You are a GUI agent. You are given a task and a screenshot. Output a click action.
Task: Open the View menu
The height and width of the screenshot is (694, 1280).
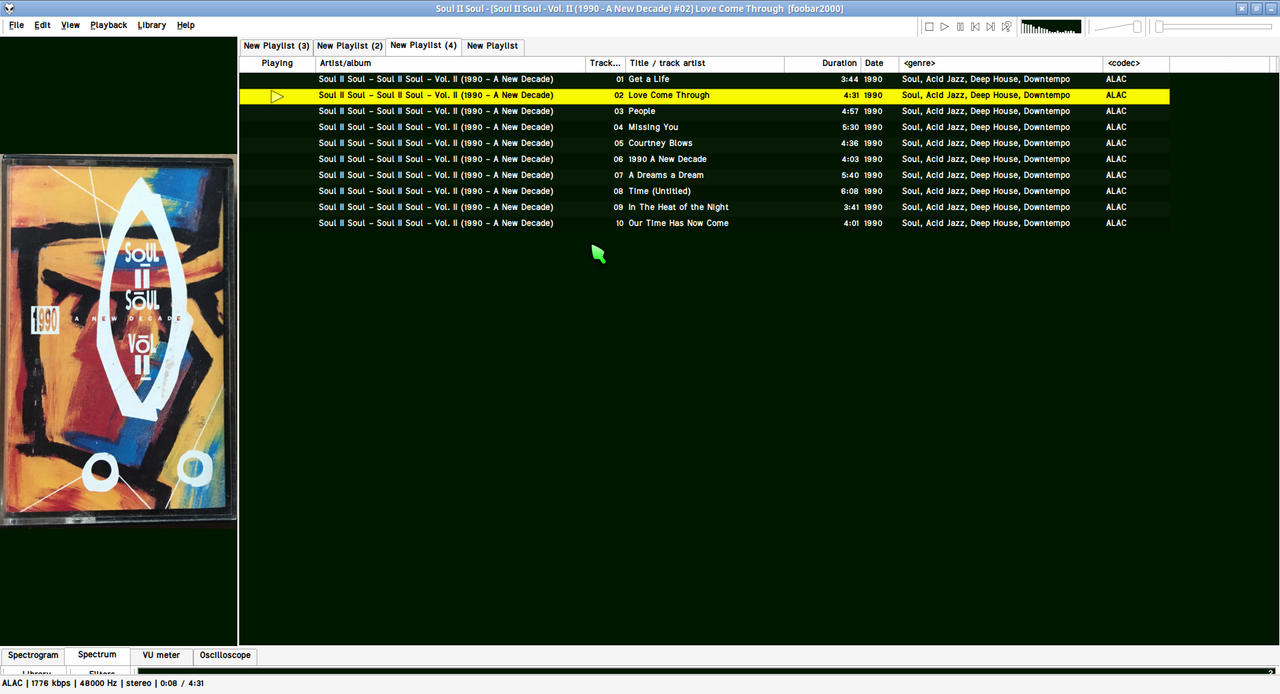70,25
